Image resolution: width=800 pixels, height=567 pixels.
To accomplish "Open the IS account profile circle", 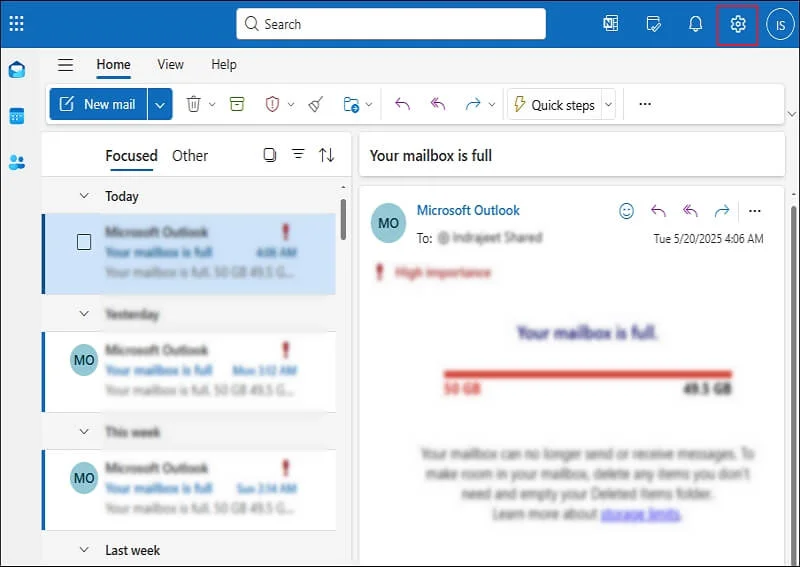I will [x=780, y=24].
